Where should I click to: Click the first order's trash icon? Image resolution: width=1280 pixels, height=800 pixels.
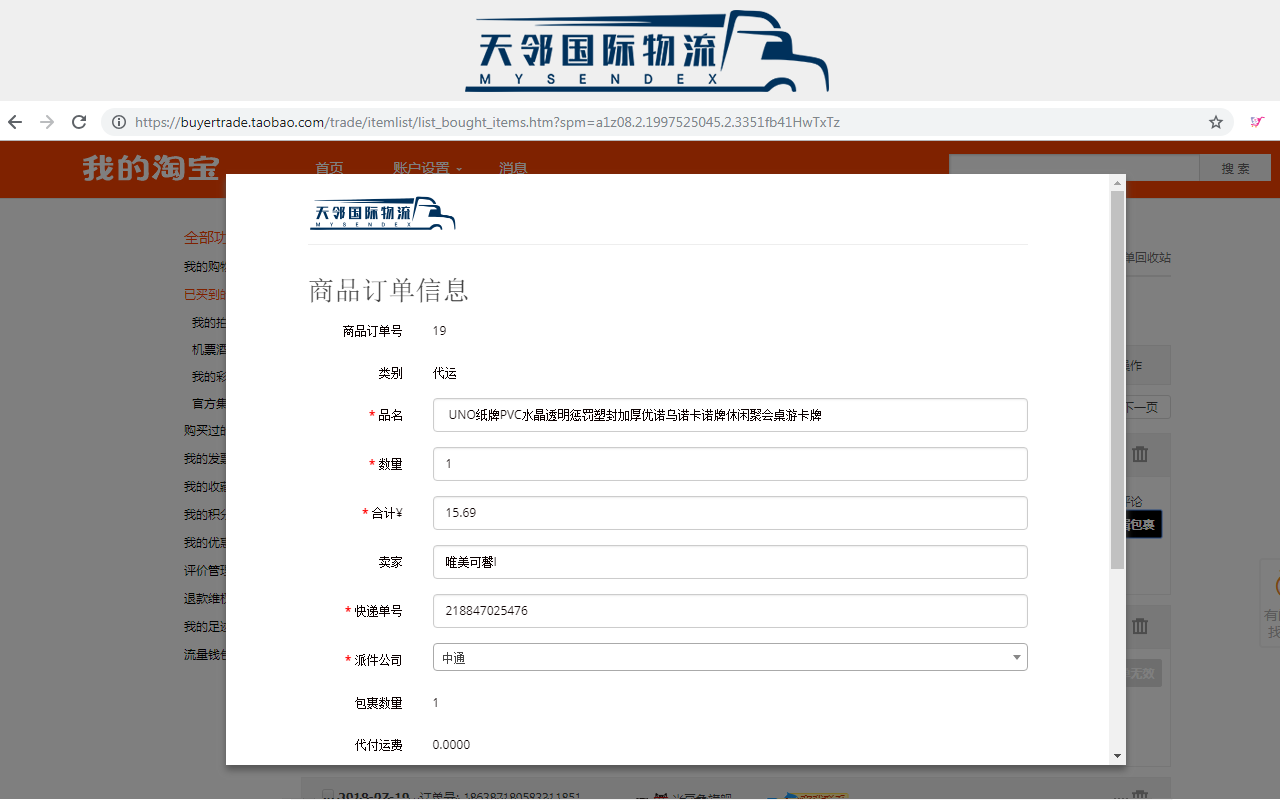1140,454
